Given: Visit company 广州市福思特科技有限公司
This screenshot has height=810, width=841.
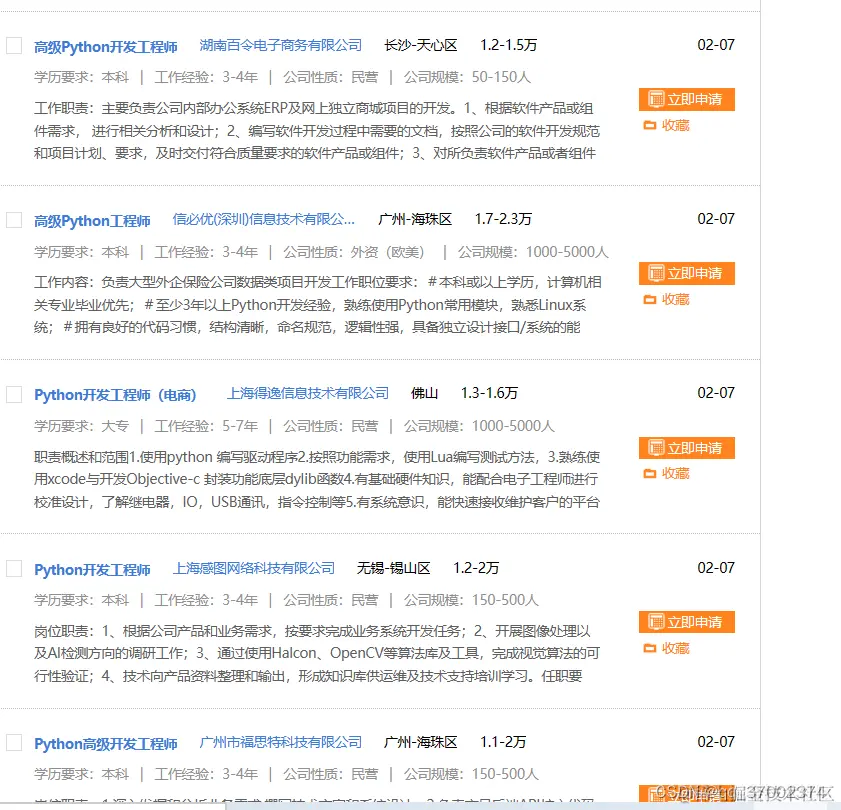Looking at the screenshot, I should coord(281,742).
